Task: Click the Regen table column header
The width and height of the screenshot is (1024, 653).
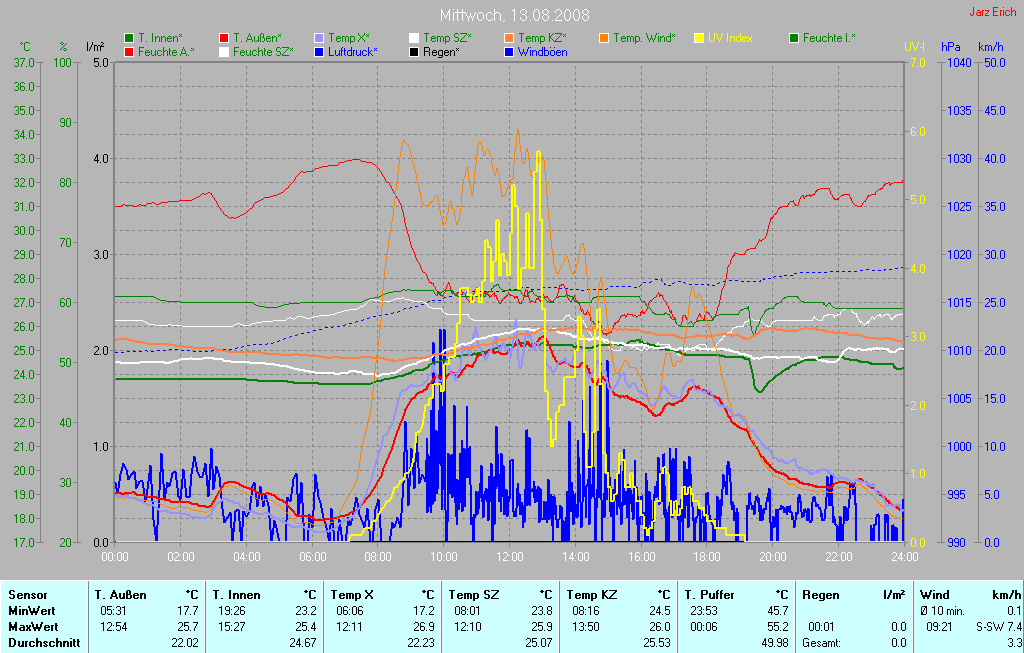Action: coord(820,596)
